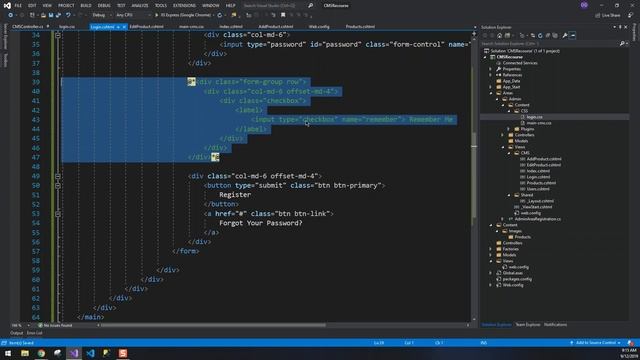
Task: Click the Refresh icon in Solution Explorer toolbar
Action: click(x=540, y=36)
